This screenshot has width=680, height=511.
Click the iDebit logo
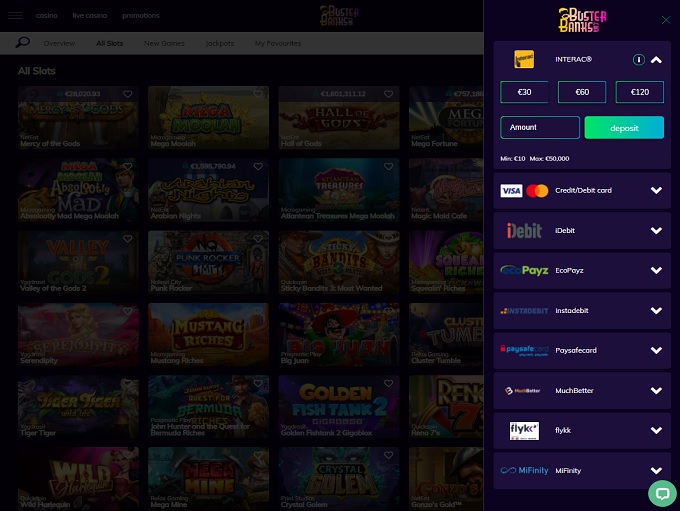click(x=524, y=230)
